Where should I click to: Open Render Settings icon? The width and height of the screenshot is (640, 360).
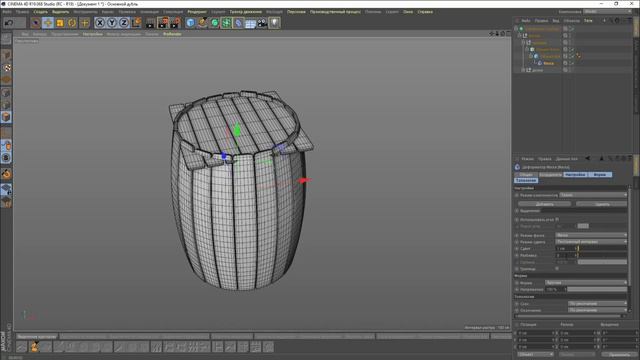coord(176,23)
